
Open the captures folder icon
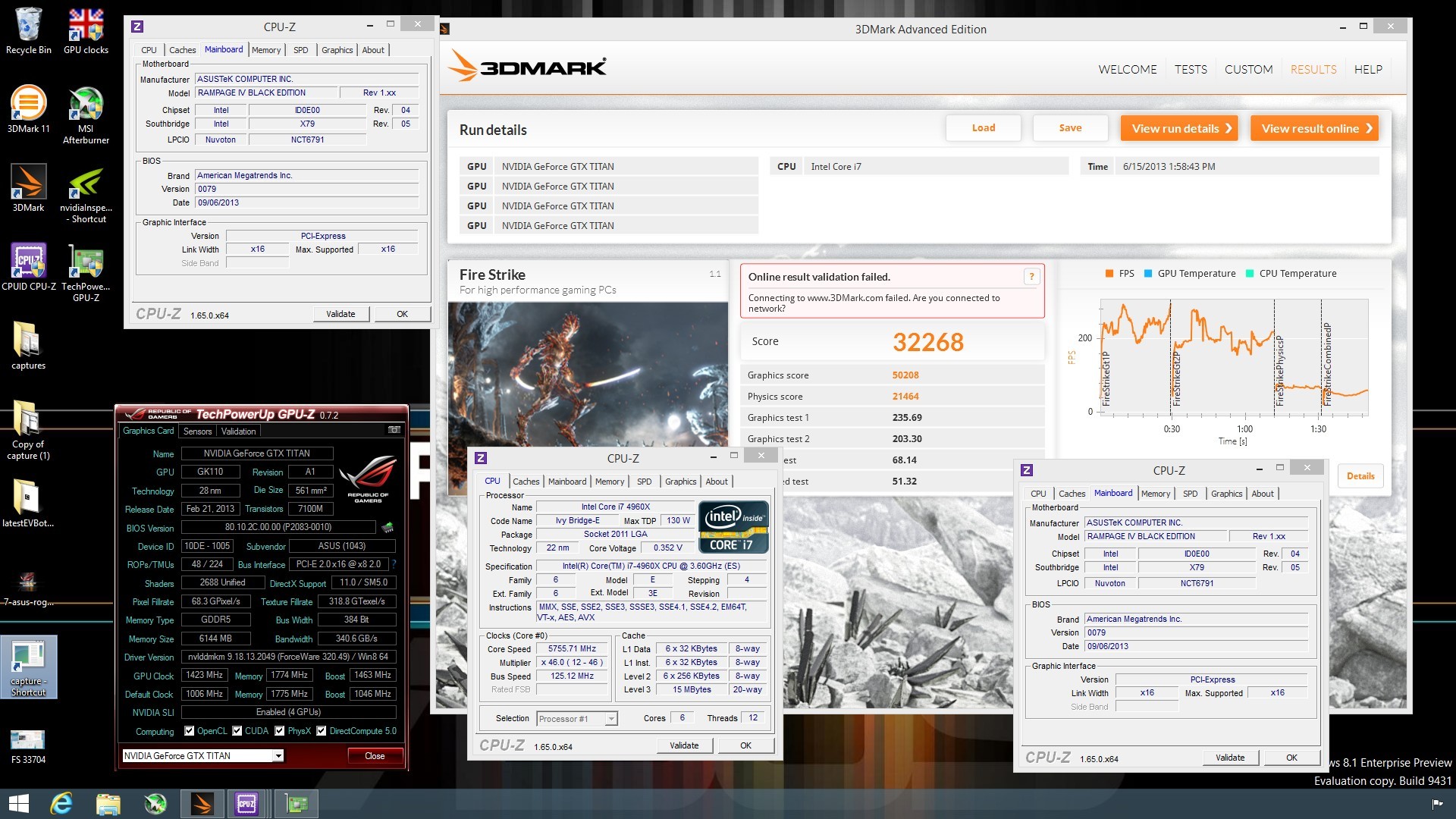[x=28, y=347]
